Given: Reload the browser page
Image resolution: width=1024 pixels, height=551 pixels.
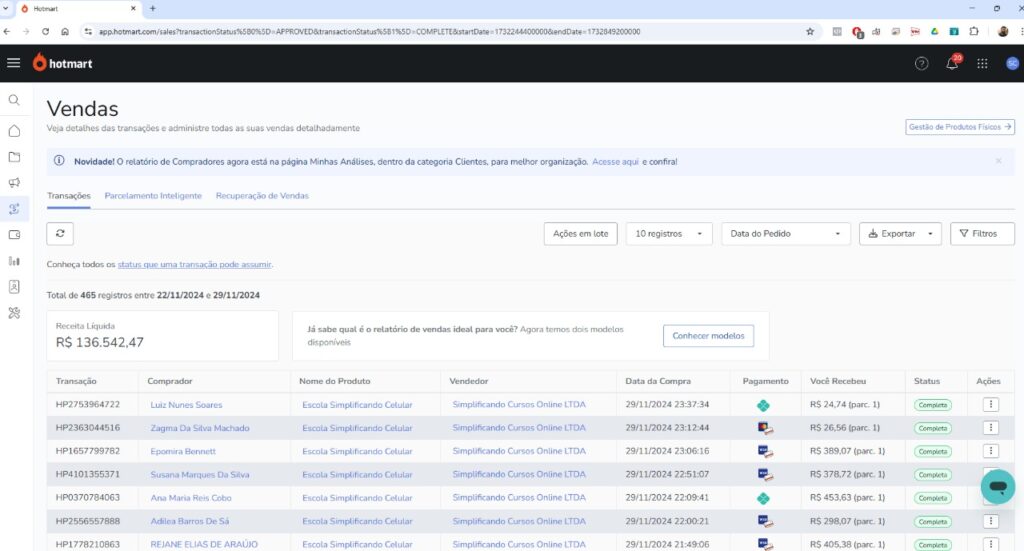Looking at the screenshot, I should [45, 31].
